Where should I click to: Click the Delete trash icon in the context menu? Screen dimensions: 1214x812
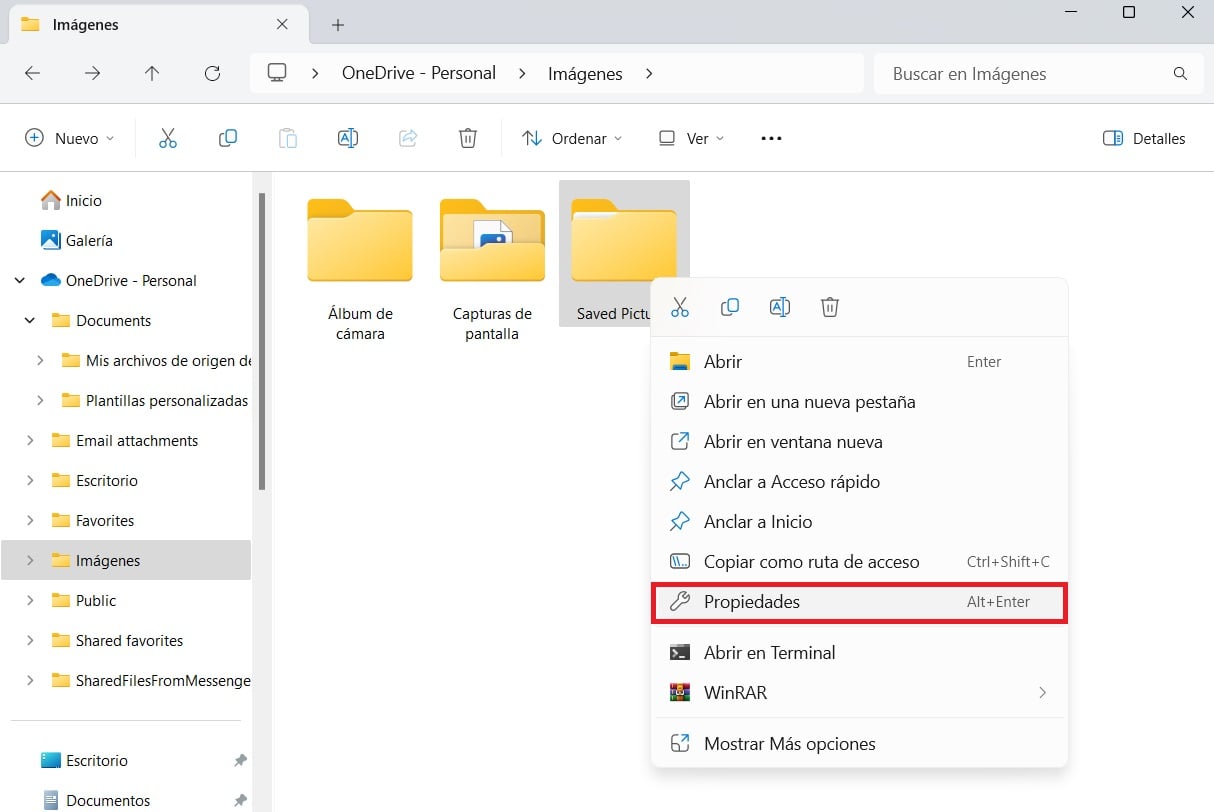(829, 307)
